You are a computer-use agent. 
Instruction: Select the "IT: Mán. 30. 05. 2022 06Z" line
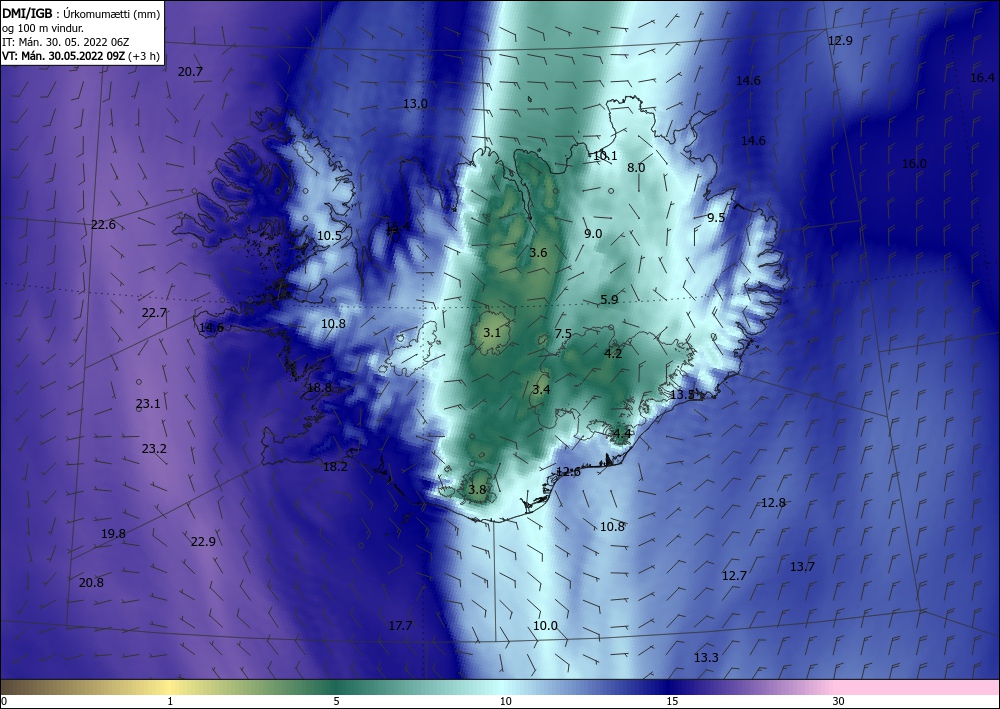coord(66,42)
